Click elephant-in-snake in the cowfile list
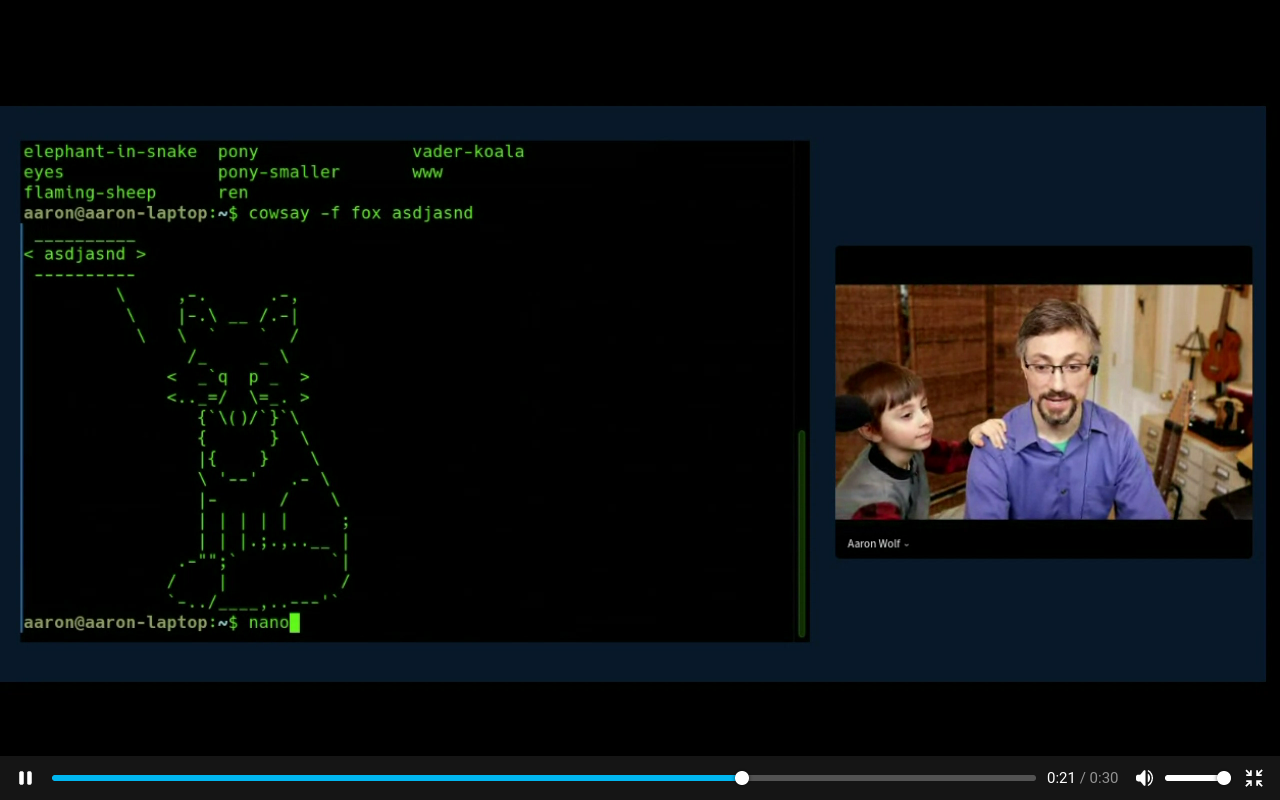The width and height of the screenshot is (1280, 800). [110, 152]
